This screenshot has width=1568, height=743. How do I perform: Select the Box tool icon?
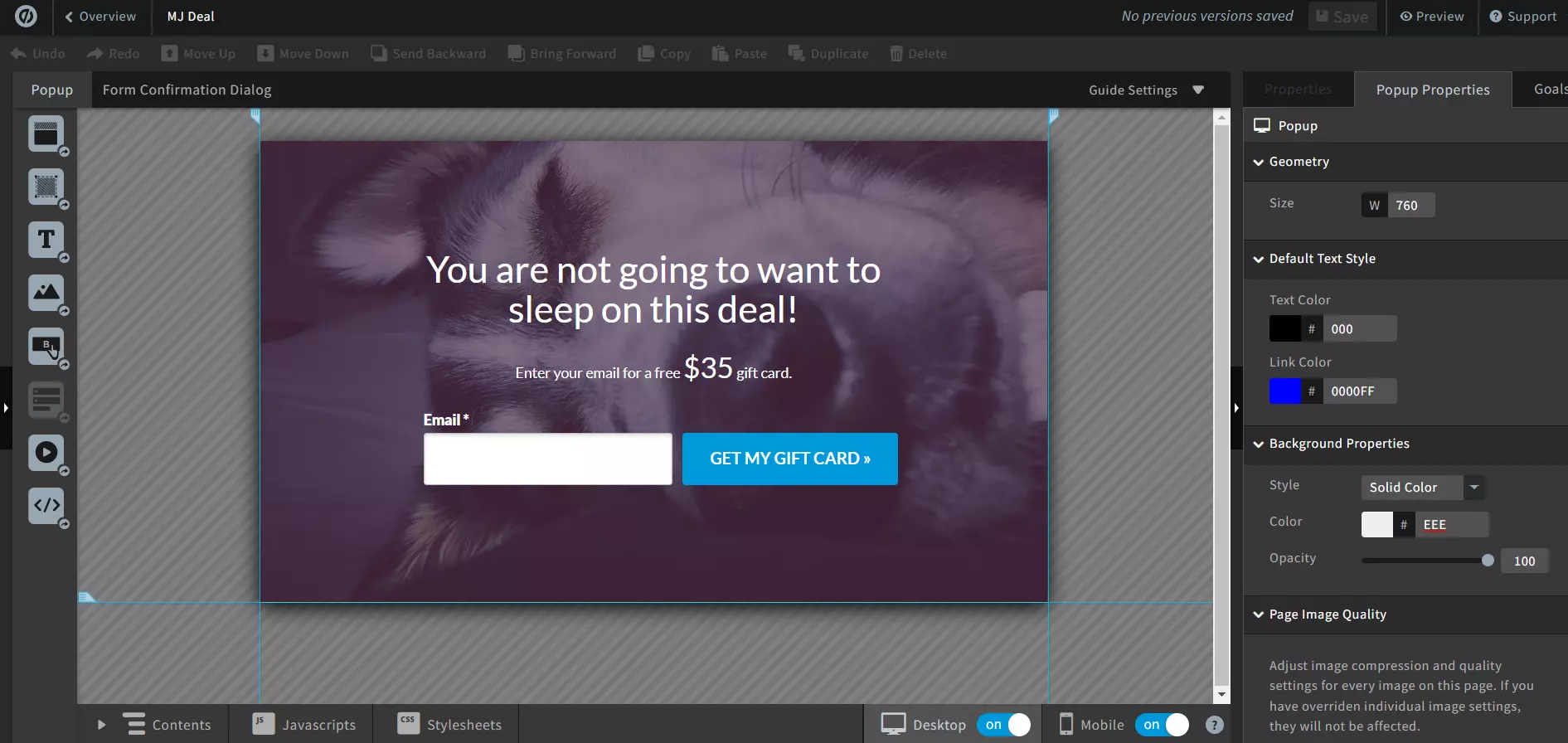click(x=46, y=187)
